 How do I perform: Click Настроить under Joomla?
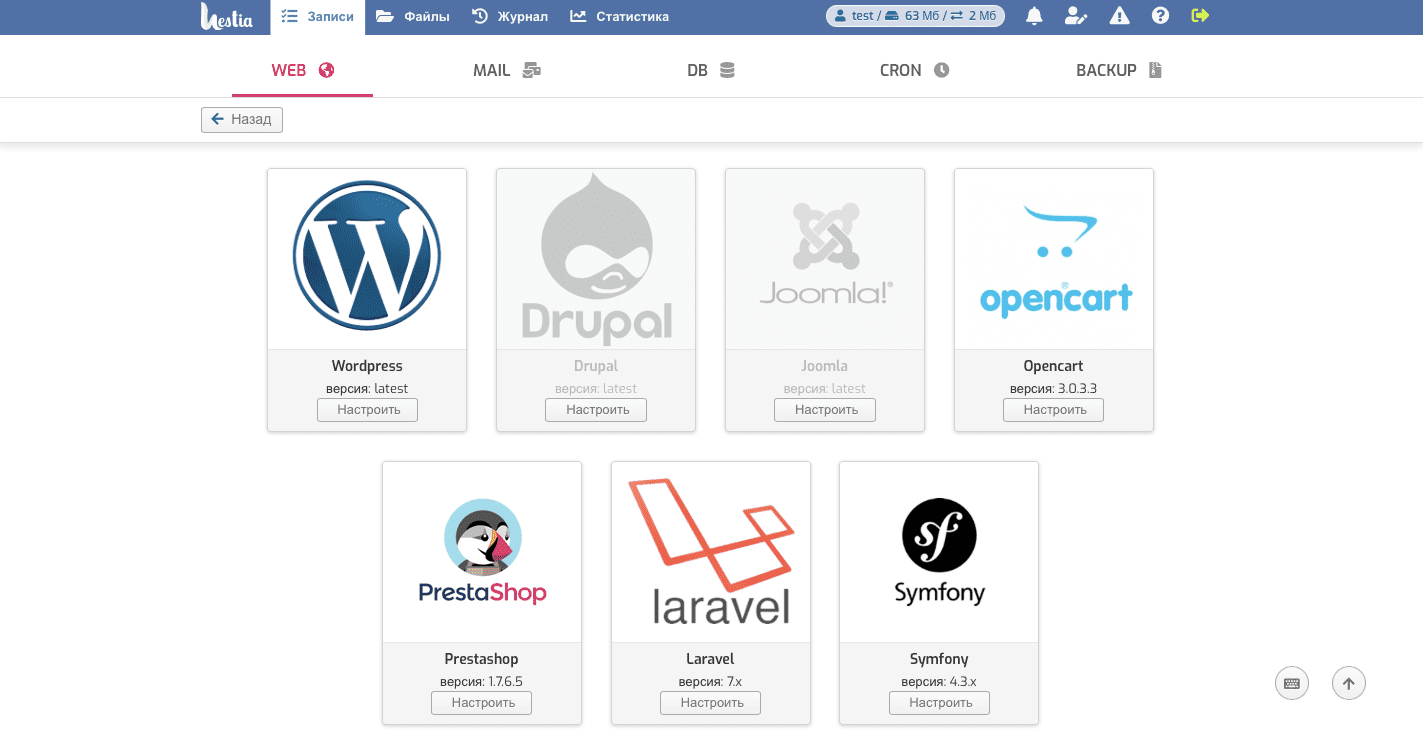(825, 410)
